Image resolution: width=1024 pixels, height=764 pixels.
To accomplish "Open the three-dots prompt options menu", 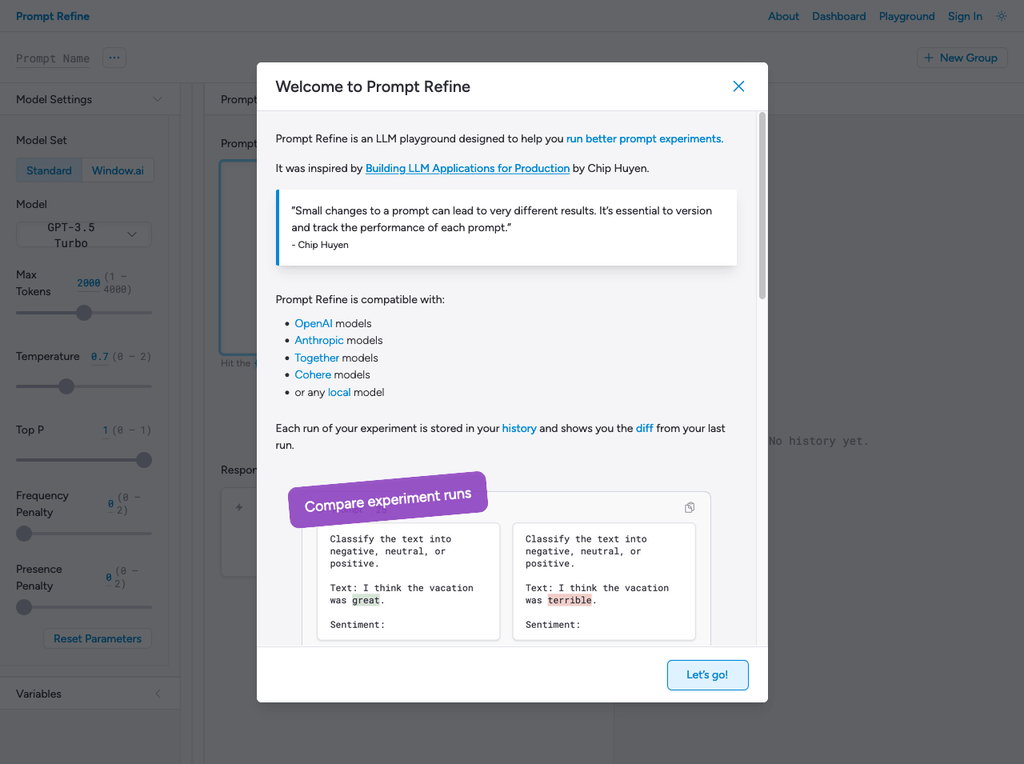I will (x=114, y=57).
